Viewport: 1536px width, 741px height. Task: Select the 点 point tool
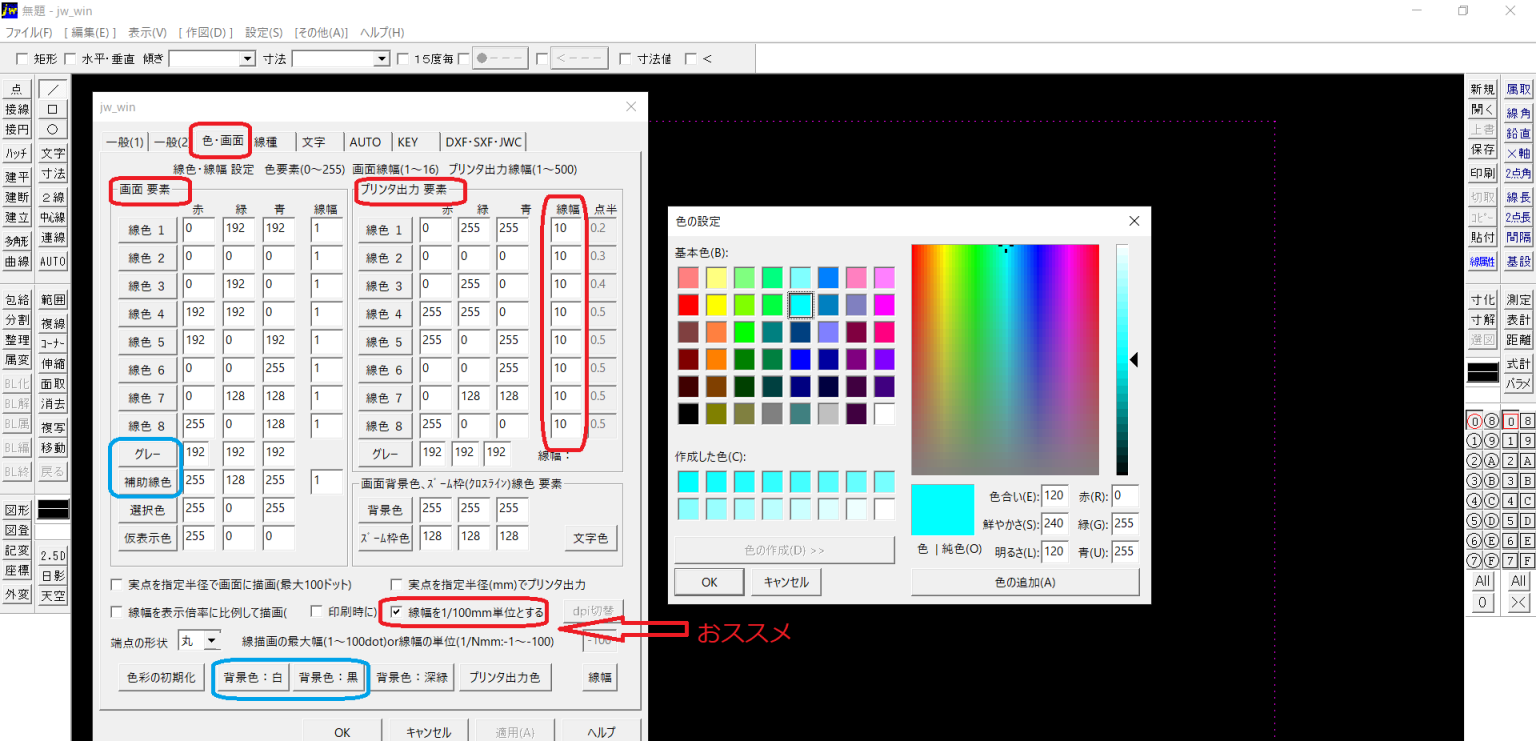click(x=17, y=89)
